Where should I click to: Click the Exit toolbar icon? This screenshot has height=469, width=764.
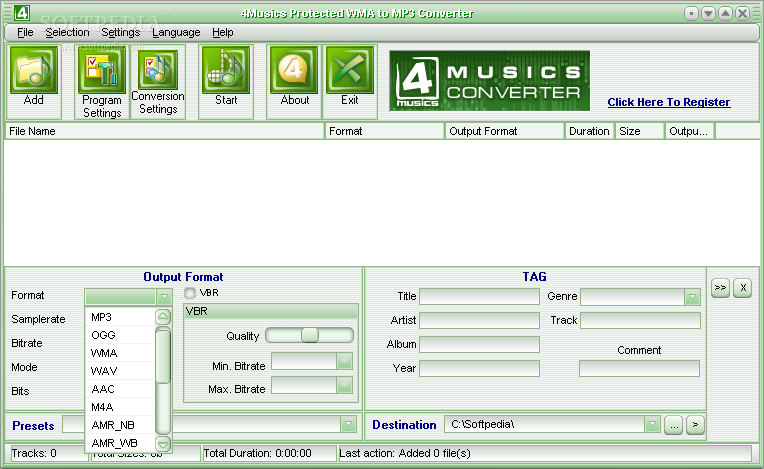pos(349,70)
